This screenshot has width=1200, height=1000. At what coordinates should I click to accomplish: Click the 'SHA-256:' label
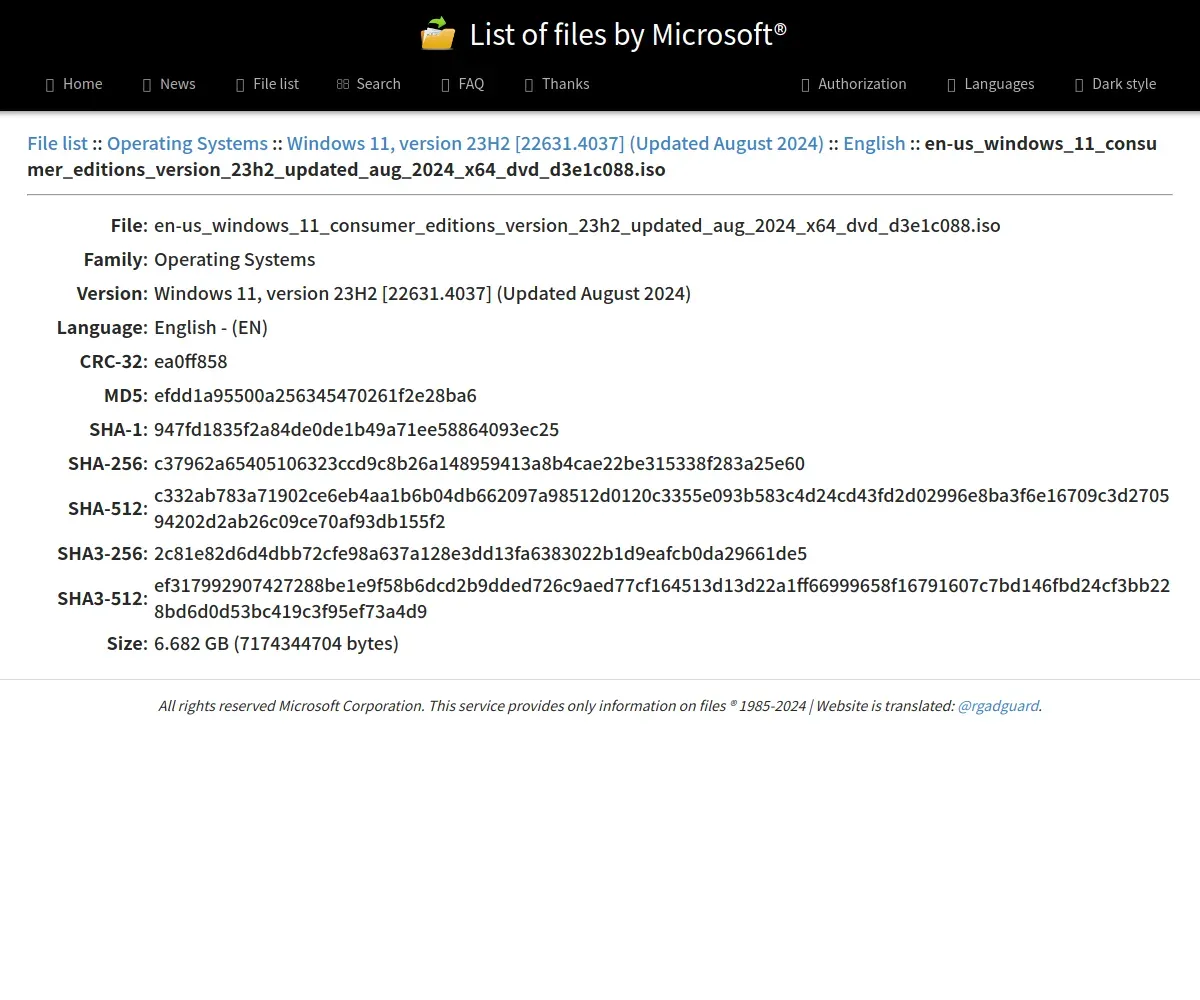point(108,464)
